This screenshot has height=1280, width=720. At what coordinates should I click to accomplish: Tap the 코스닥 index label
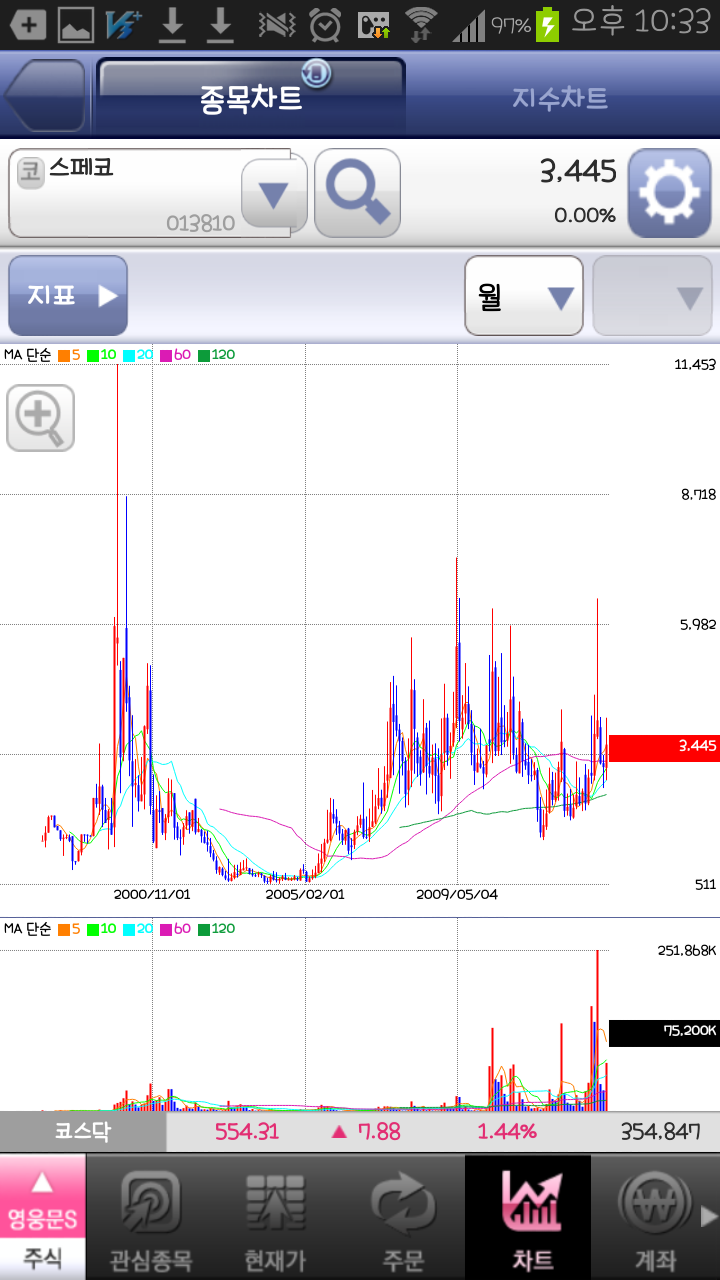pyautogui.click(x=83, y=1132)
